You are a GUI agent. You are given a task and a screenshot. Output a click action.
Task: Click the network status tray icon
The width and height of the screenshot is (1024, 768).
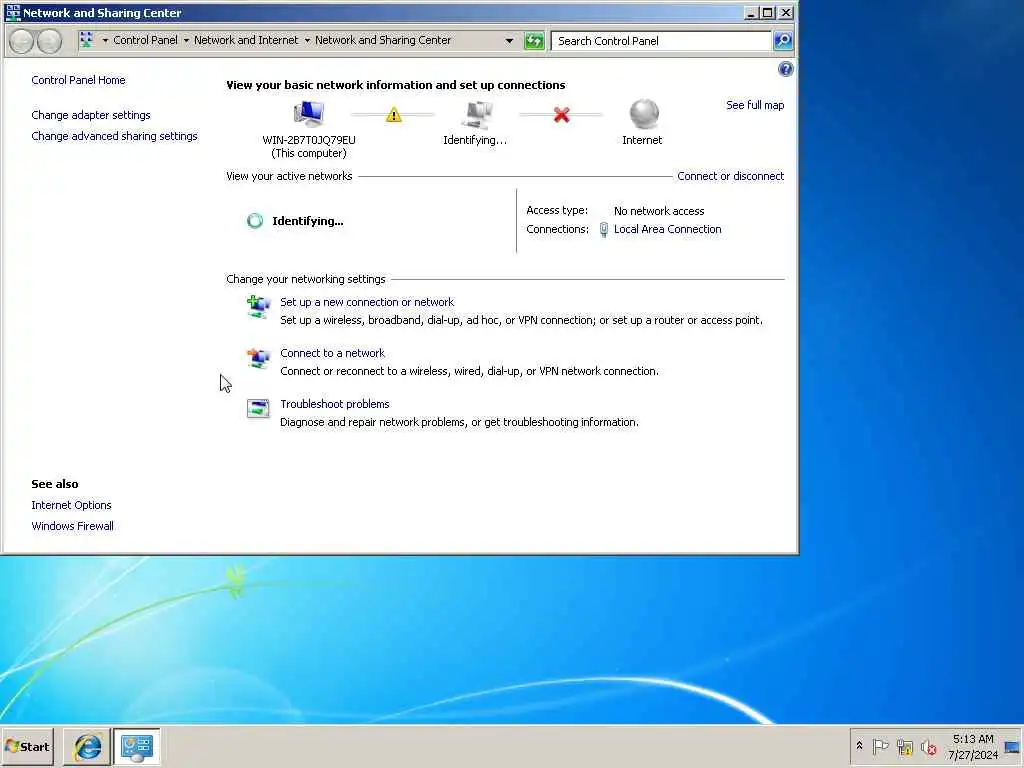pos(904,746)
